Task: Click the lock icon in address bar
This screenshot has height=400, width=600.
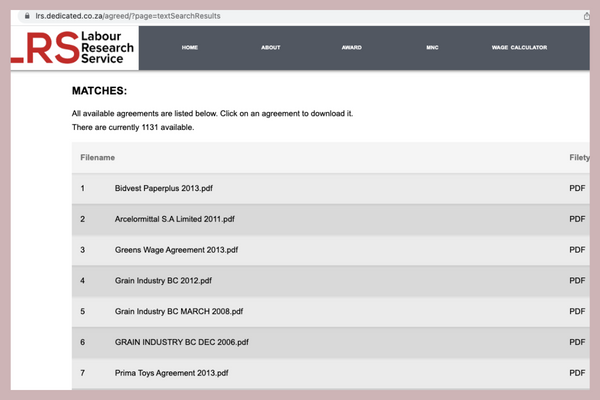Action: (27, 16)
